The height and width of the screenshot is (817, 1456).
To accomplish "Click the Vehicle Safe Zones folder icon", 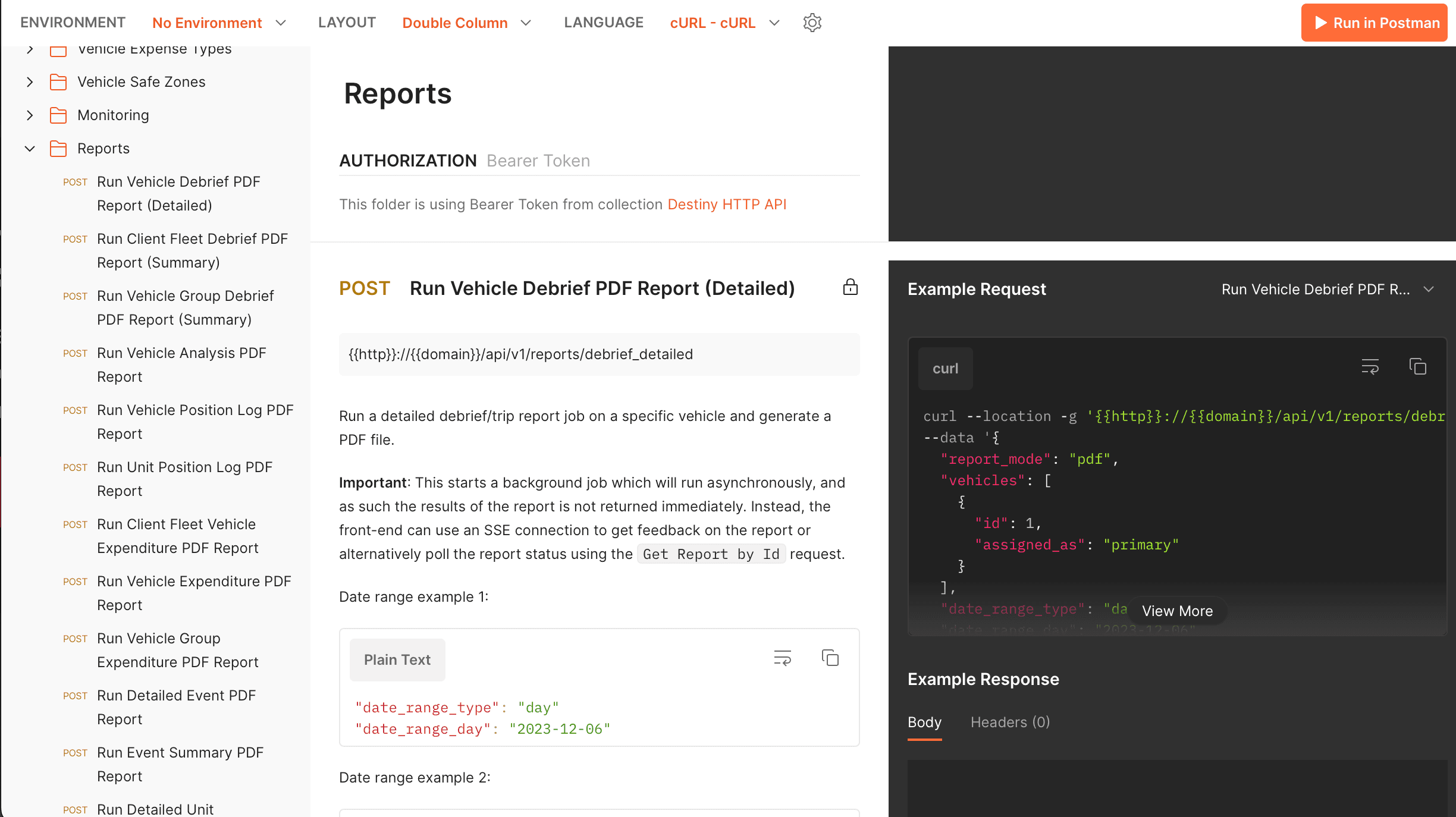I will pos(58,82).
